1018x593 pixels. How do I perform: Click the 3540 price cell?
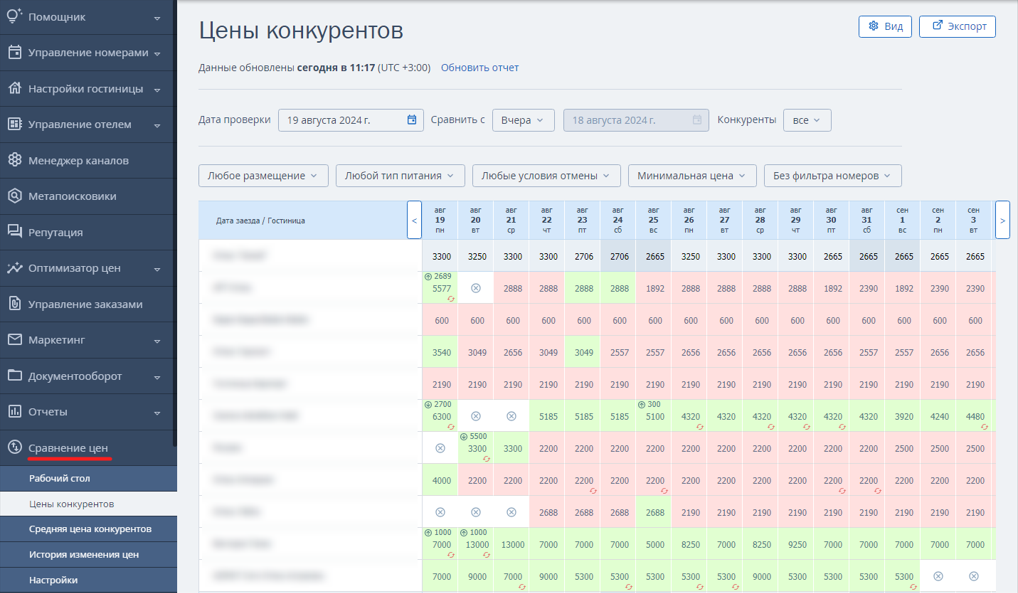click(x=441, y=352)
